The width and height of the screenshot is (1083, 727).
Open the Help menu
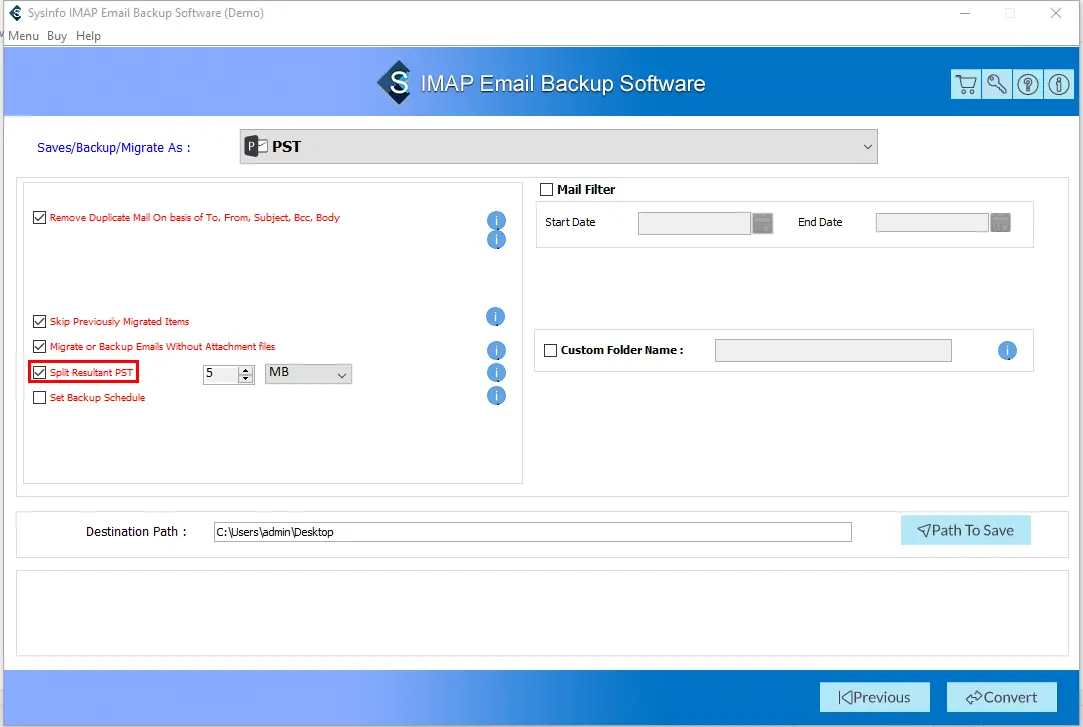pyautogui.click(x=88, y=36)
